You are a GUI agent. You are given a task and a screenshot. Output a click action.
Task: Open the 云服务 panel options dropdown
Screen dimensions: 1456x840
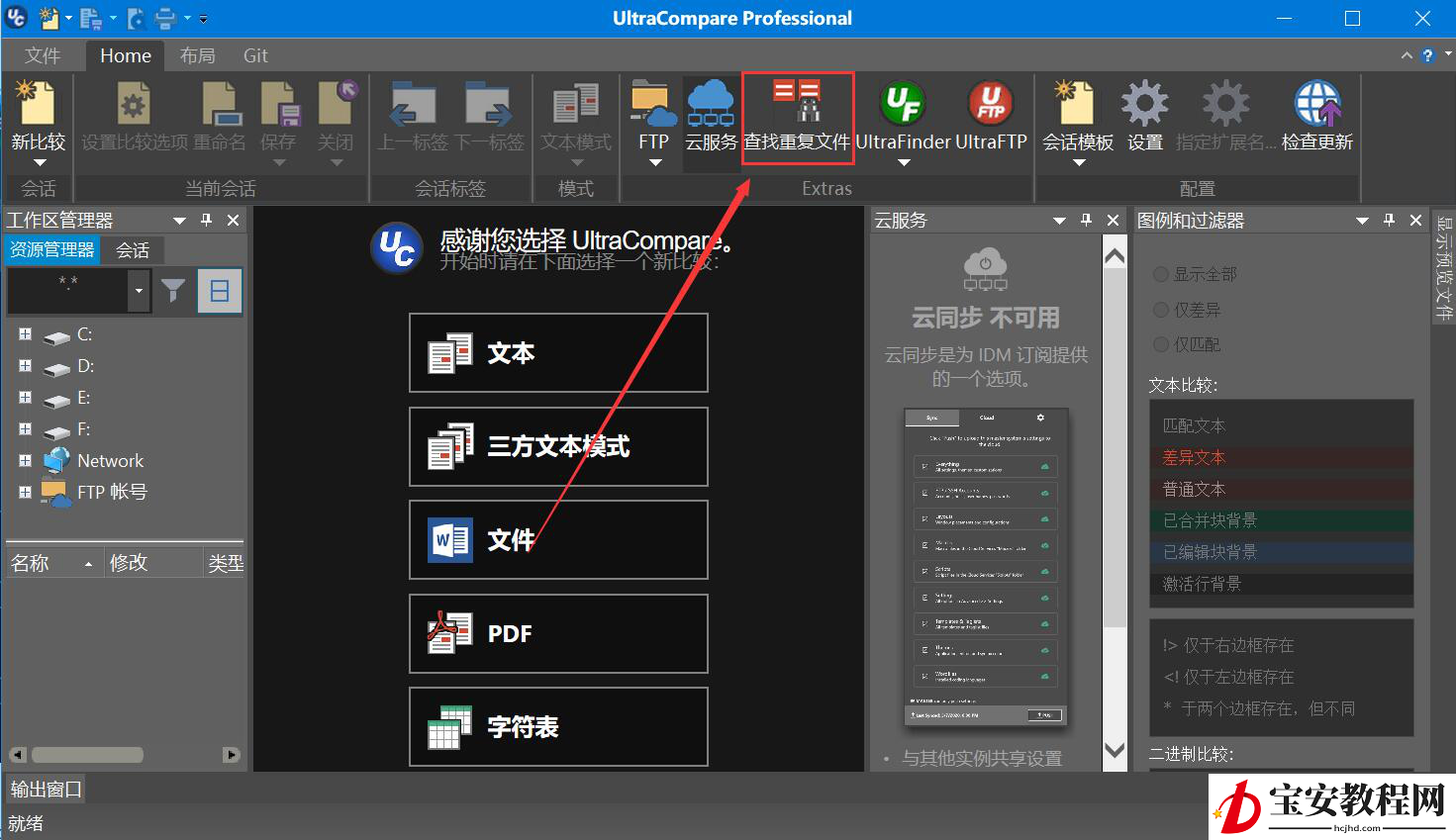1059,220
